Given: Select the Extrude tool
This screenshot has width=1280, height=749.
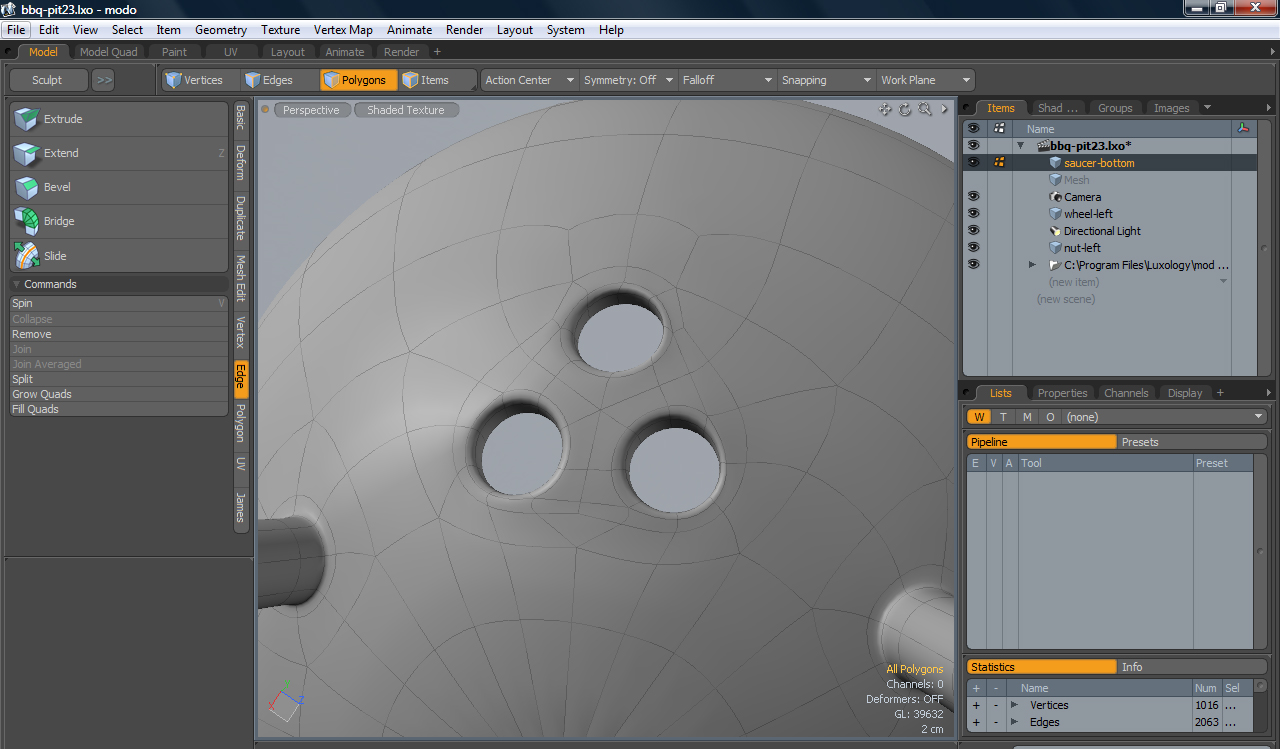Looking at the screenshot, I should pyautogui.click(x=119, y=119).
